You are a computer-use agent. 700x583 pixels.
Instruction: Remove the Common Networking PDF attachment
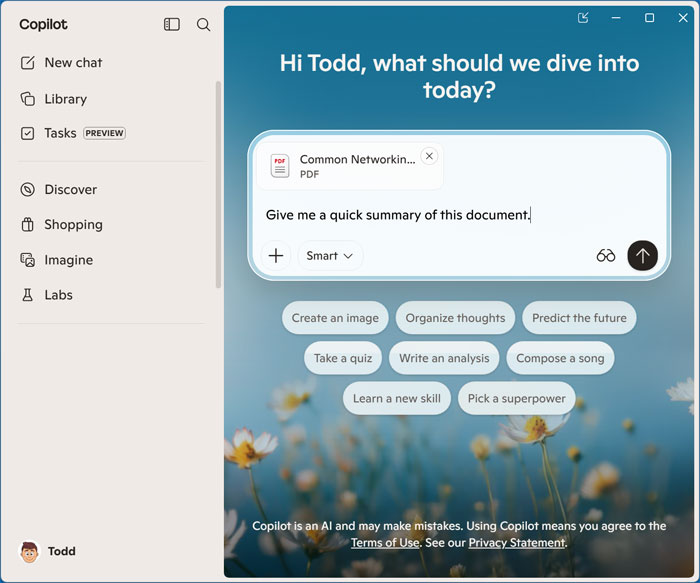[429, 156]
